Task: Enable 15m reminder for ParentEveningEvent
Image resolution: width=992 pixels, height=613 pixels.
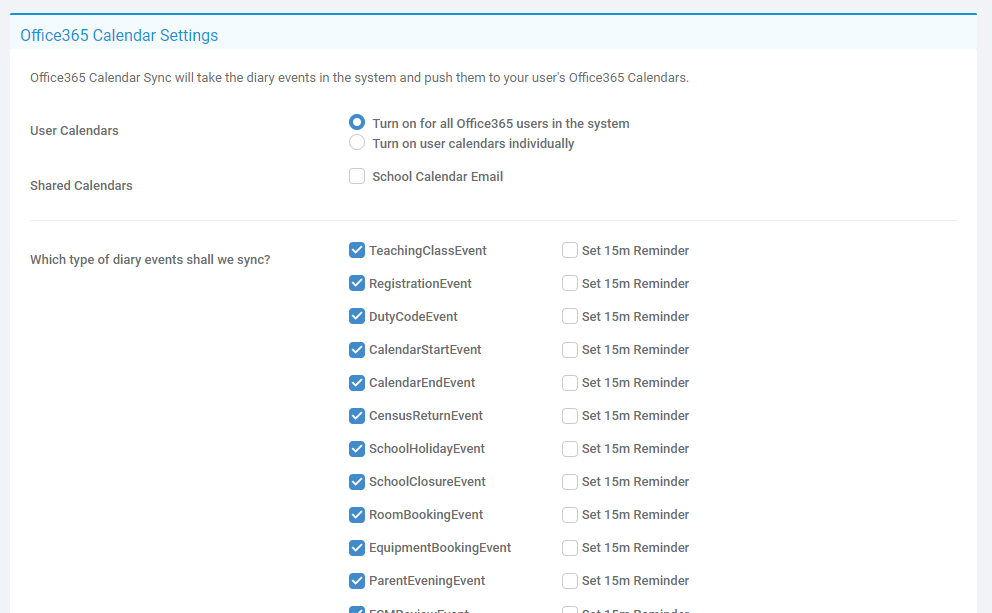Action: coord(570,581)
